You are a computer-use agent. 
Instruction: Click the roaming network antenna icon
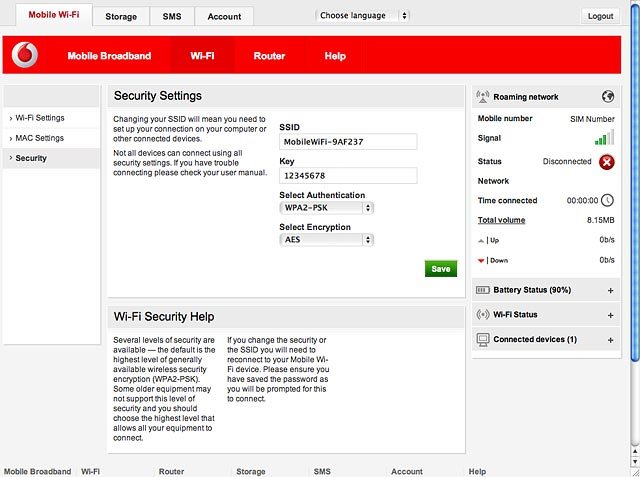pyautogui.click(x=483, y=97)
